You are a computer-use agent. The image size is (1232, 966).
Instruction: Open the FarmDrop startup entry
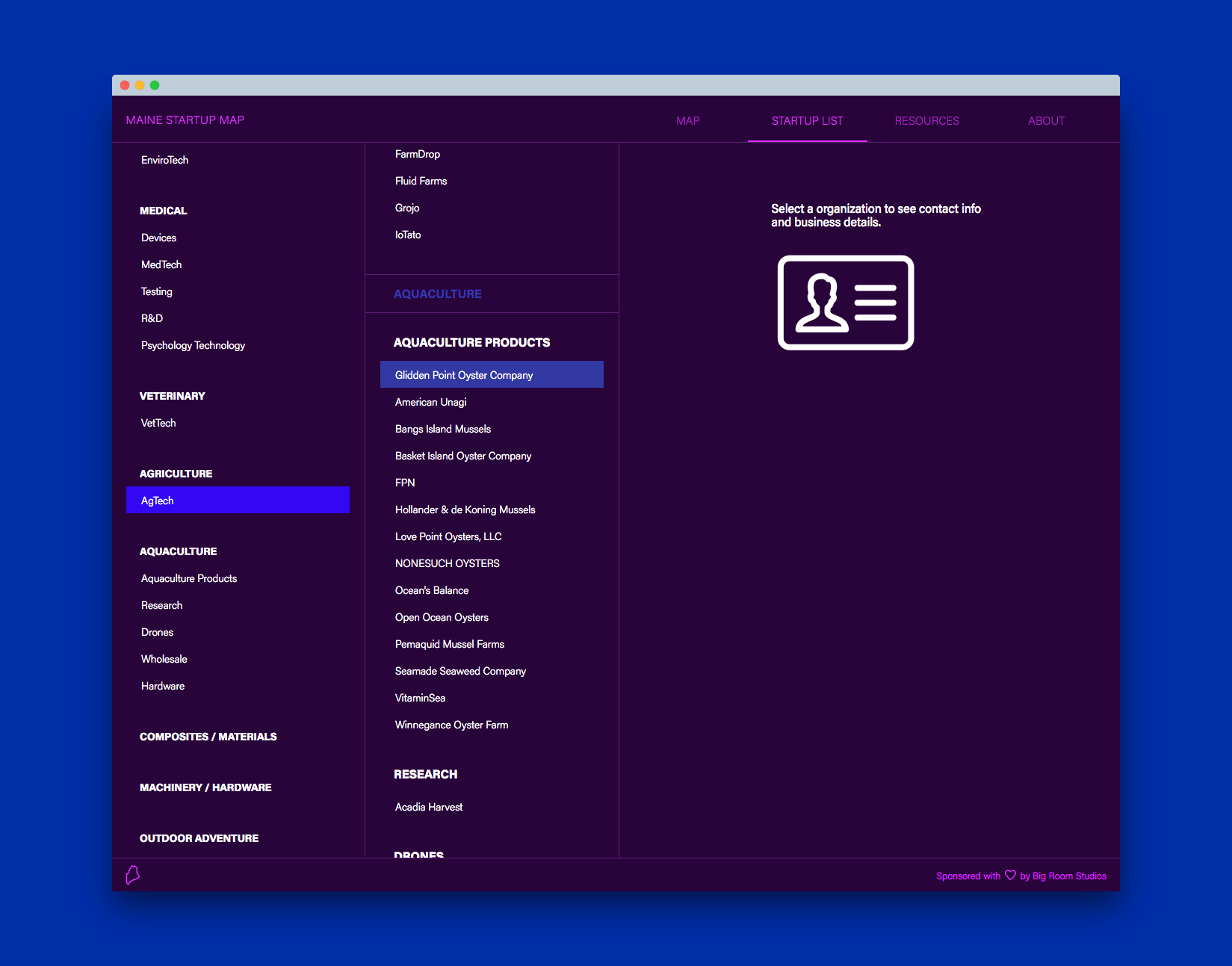[x=418, y=154]
